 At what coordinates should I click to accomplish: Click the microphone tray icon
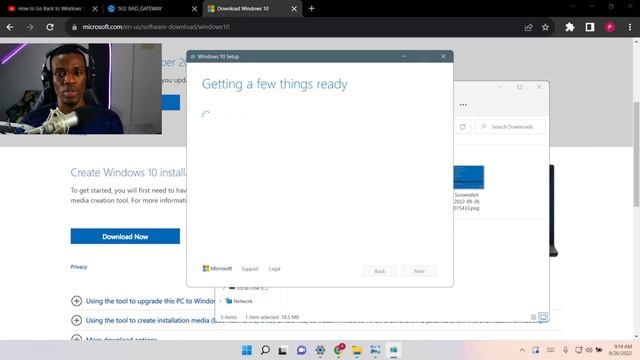tap(565, 350)
